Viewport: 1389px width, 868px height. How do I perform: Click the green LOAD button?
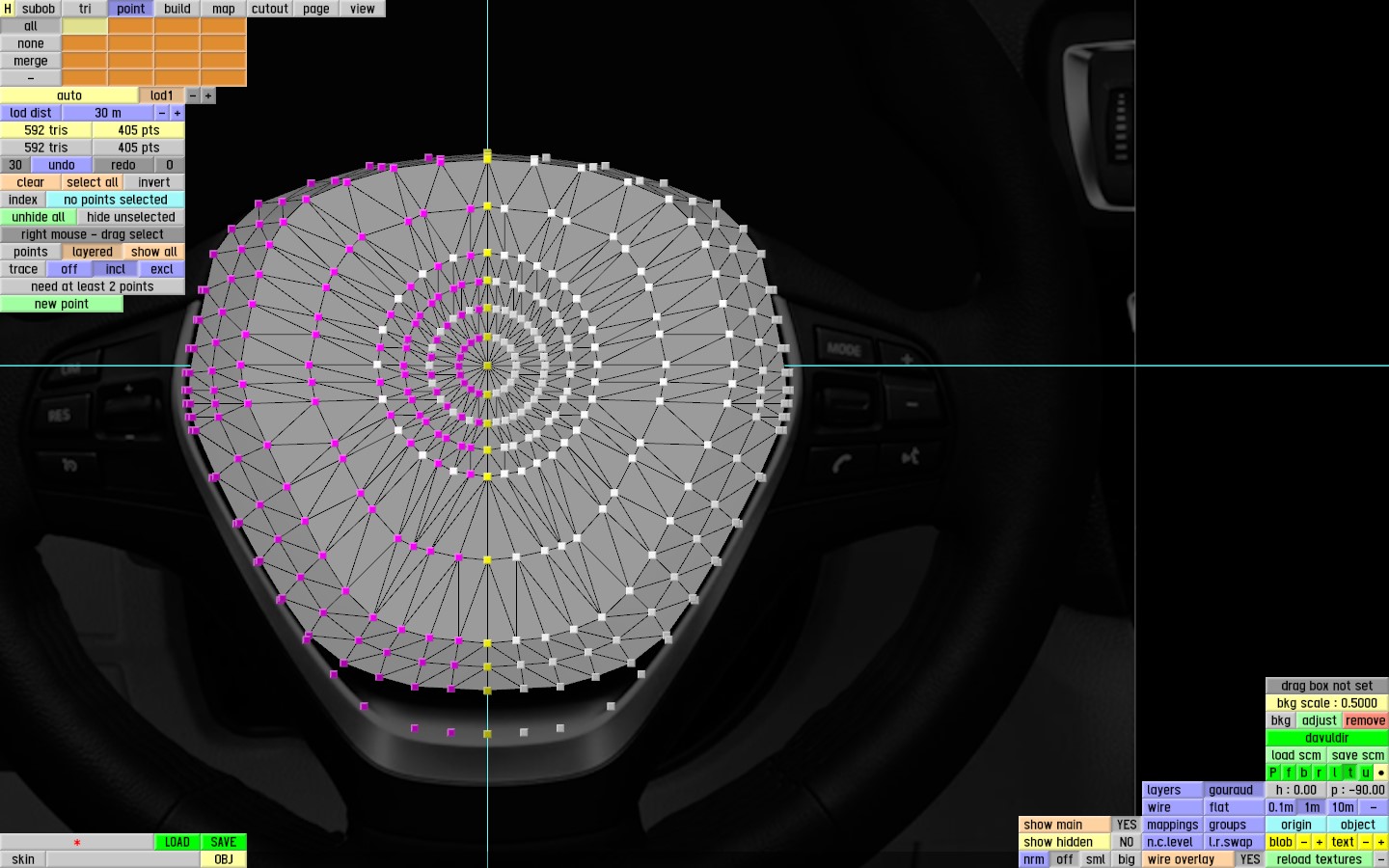[177, 842]
